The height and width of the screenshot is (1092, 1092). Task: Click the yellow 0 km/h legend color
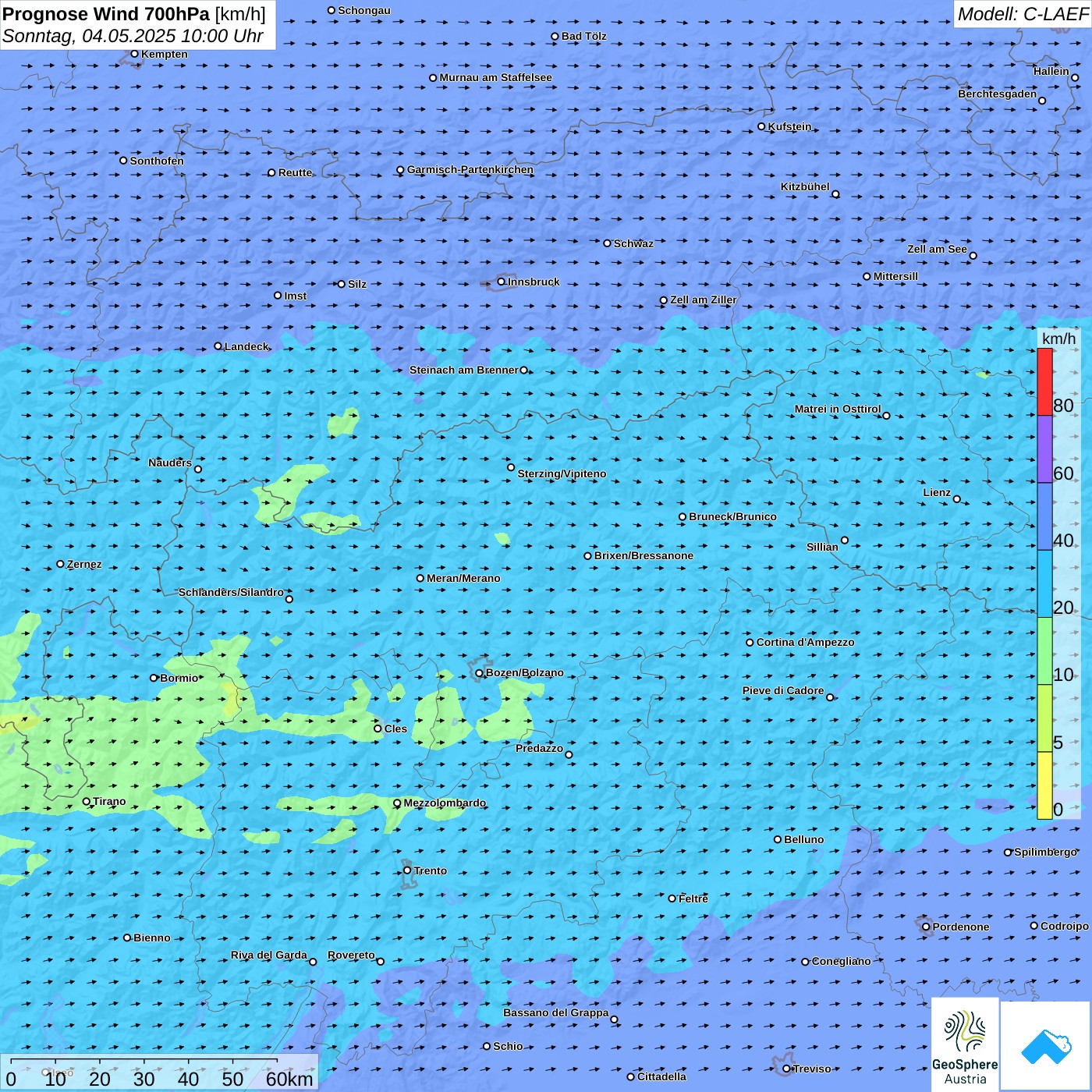[x=1044, y=785]
